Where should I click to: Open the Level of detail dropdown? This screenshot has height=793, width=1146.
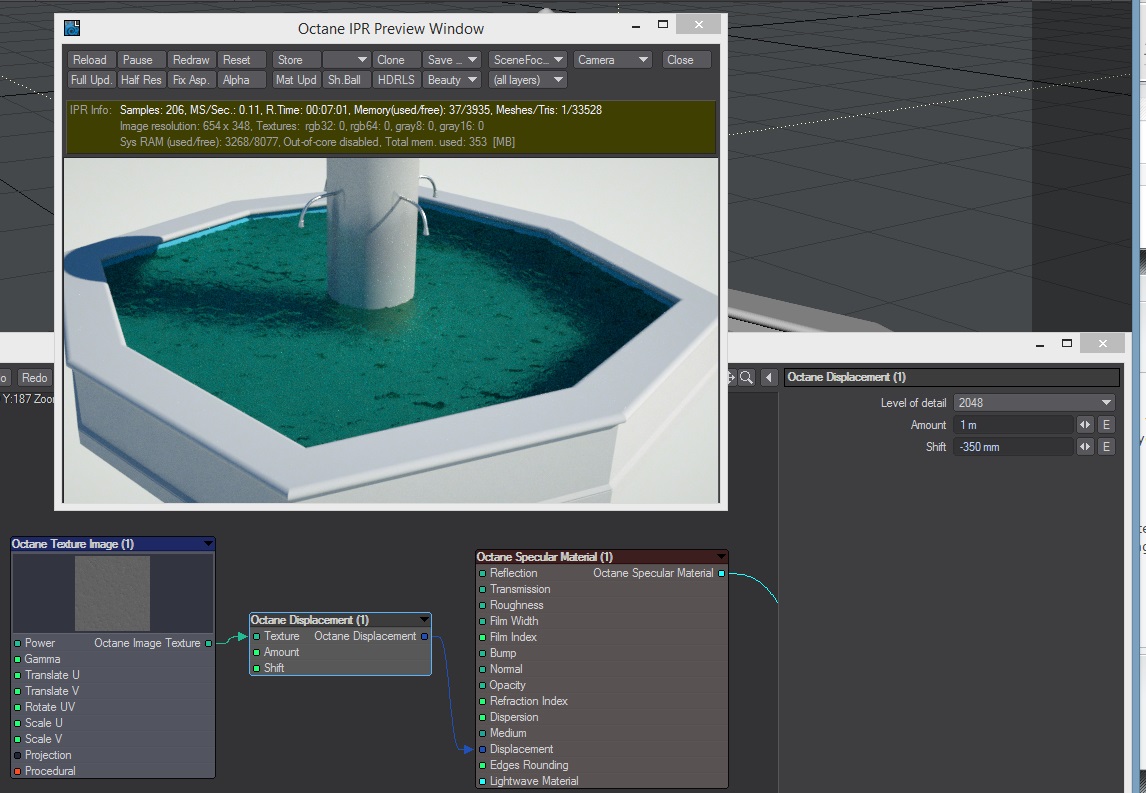pos(1034,403)
